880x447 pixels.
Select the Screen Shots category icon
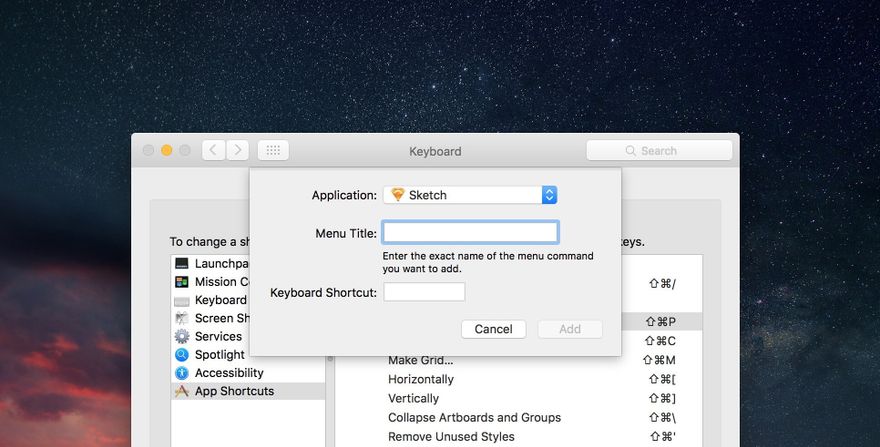click(182, 318)
